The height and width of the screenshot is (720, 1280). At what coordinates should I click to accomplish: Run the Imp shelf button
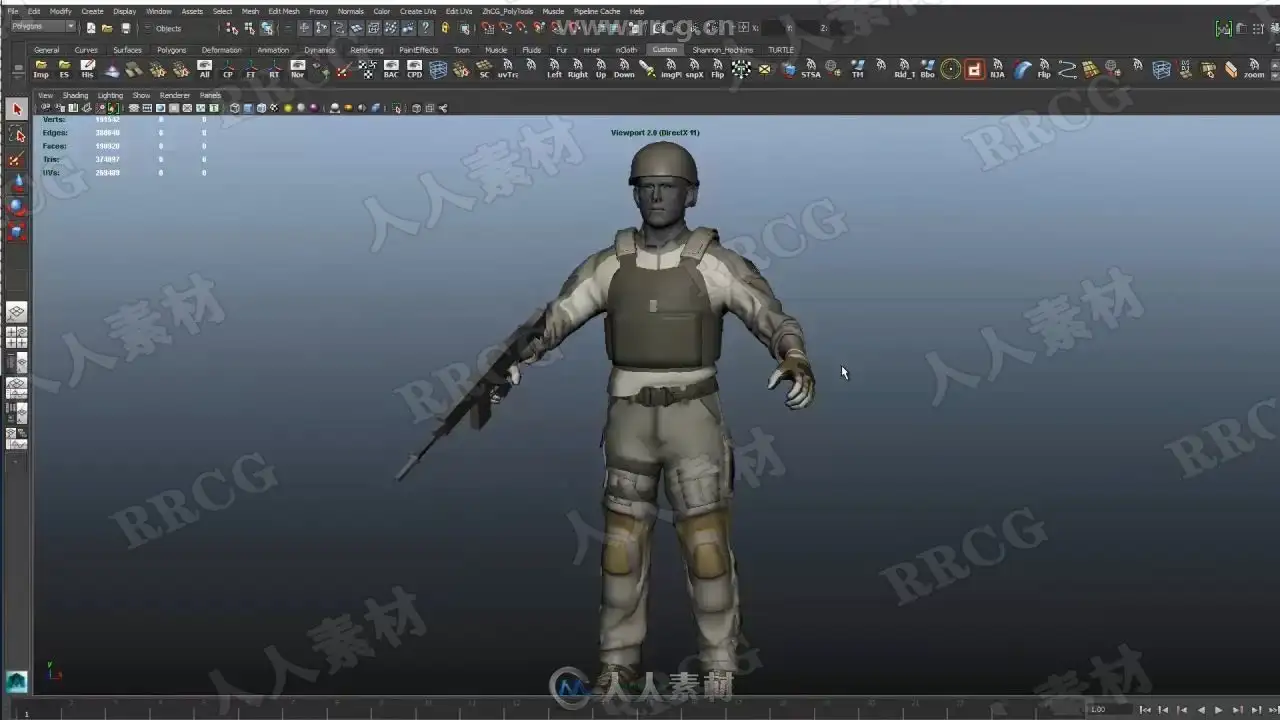(41, 69)
